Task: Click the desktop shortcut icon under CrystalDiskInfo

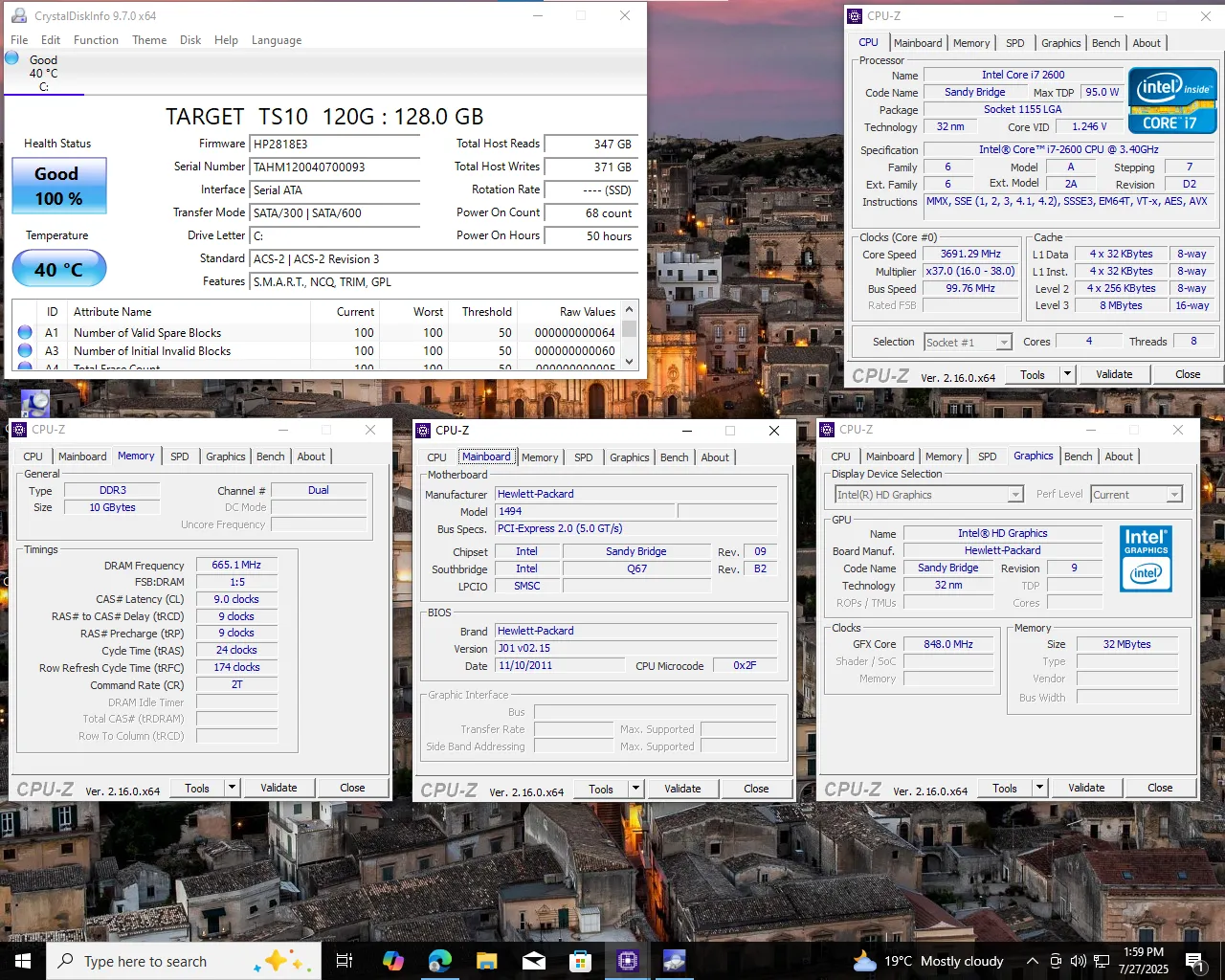Action: point(34,403)
